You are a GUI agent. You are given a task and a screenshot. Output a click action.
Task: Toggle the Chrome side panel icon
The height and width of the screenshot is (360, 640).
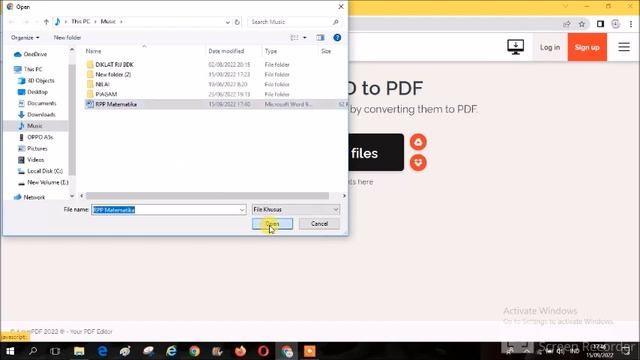(600, 24)
